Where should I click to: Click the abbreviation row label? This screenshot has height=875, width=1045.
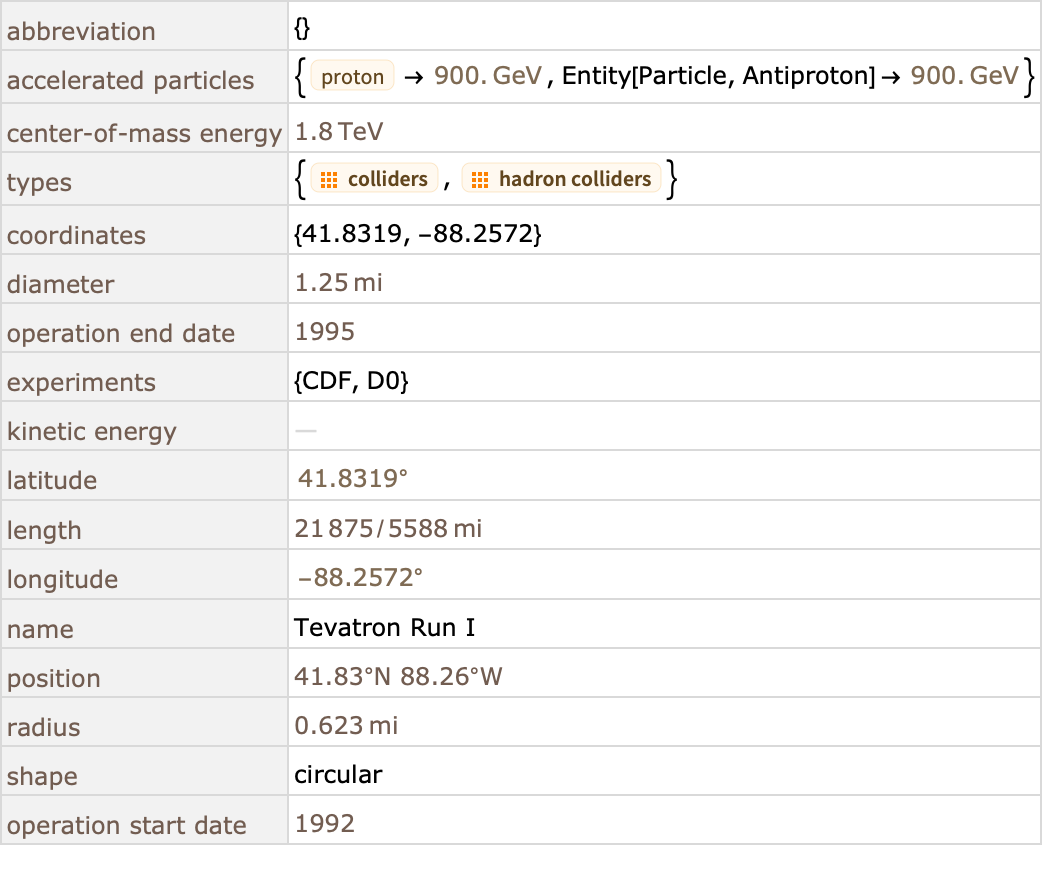pyautogui.click(x=81, y=31)
